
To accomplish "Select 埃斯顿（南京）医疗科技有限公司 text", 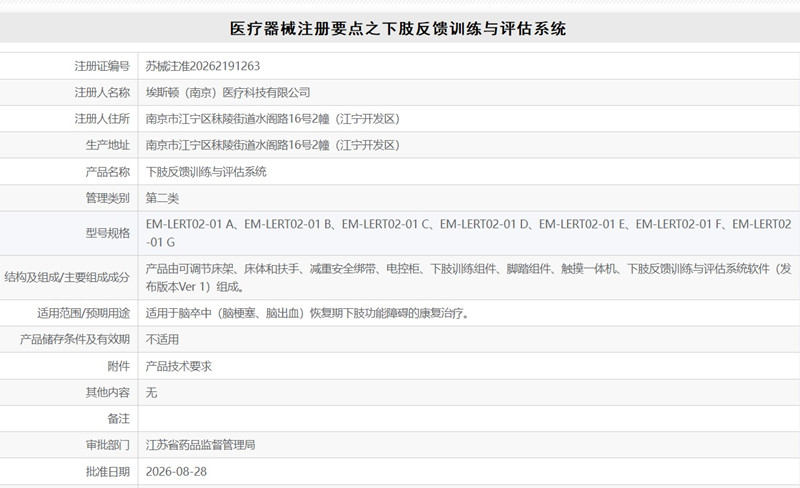I will 228,92.
